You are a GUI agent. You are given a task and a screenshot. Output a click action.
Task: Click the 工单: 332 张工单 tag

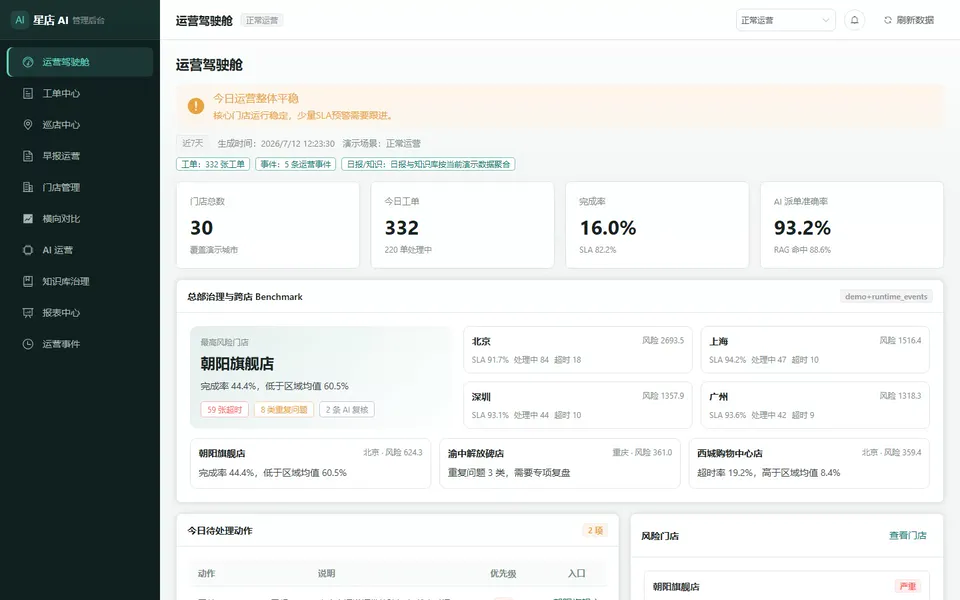click(213, 164)
